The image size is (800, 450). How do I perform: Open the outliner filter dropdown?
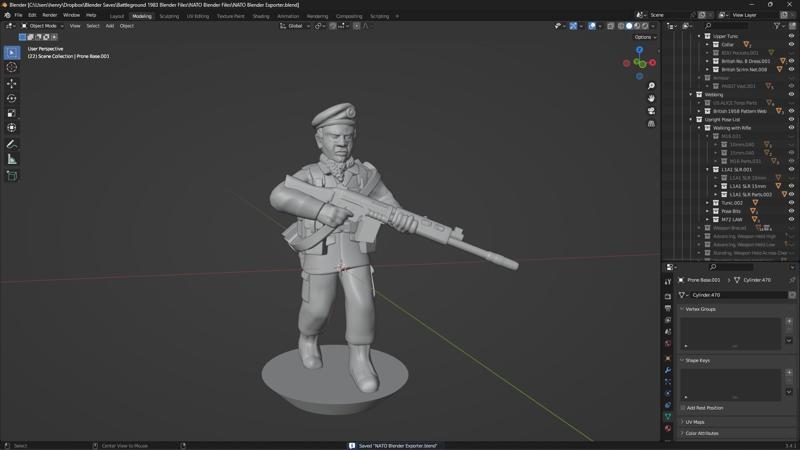point(779,26)
